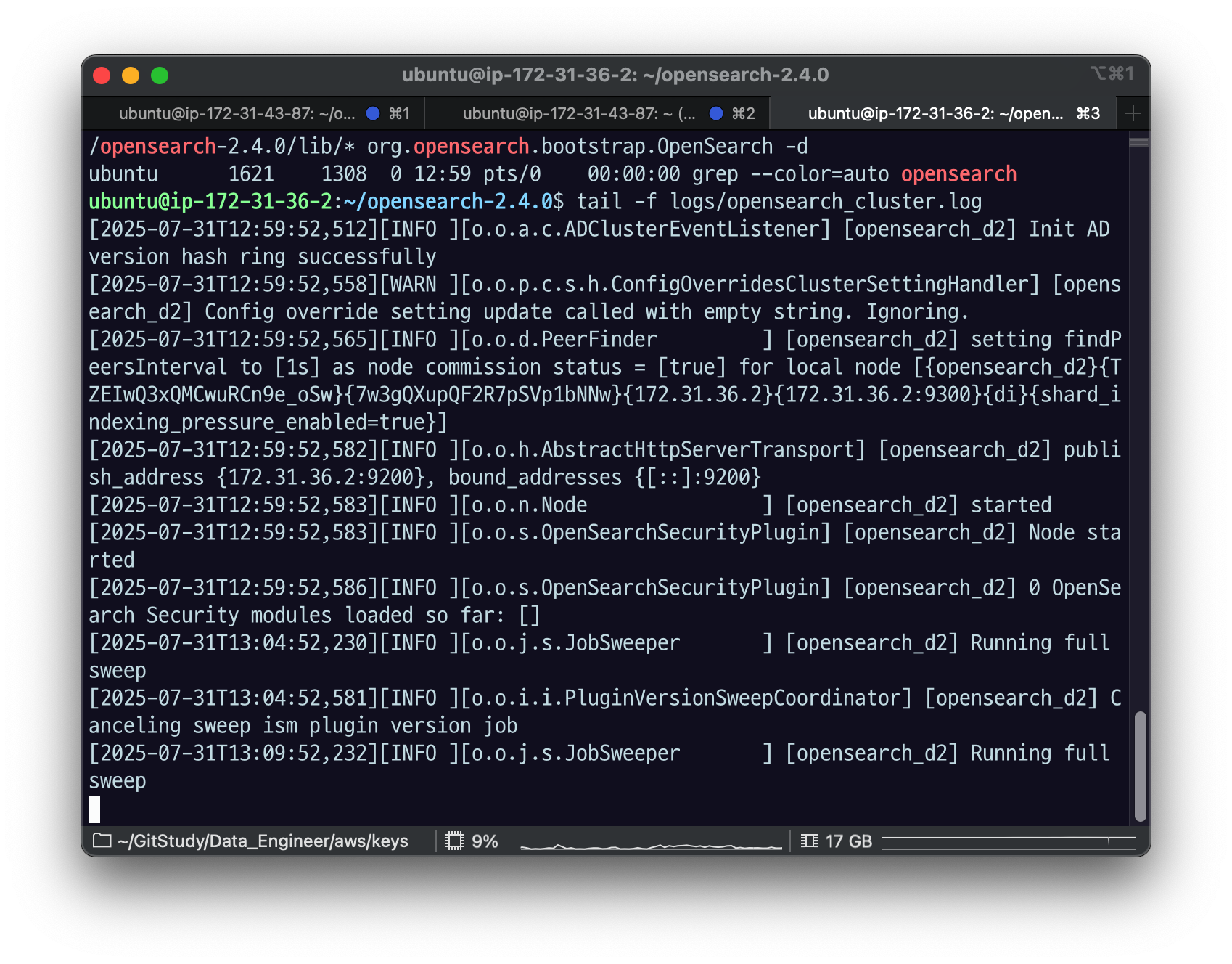Click the command tail -f logs/opensearch_cluster.log
1232x964 pixels.
coord(779,202)
